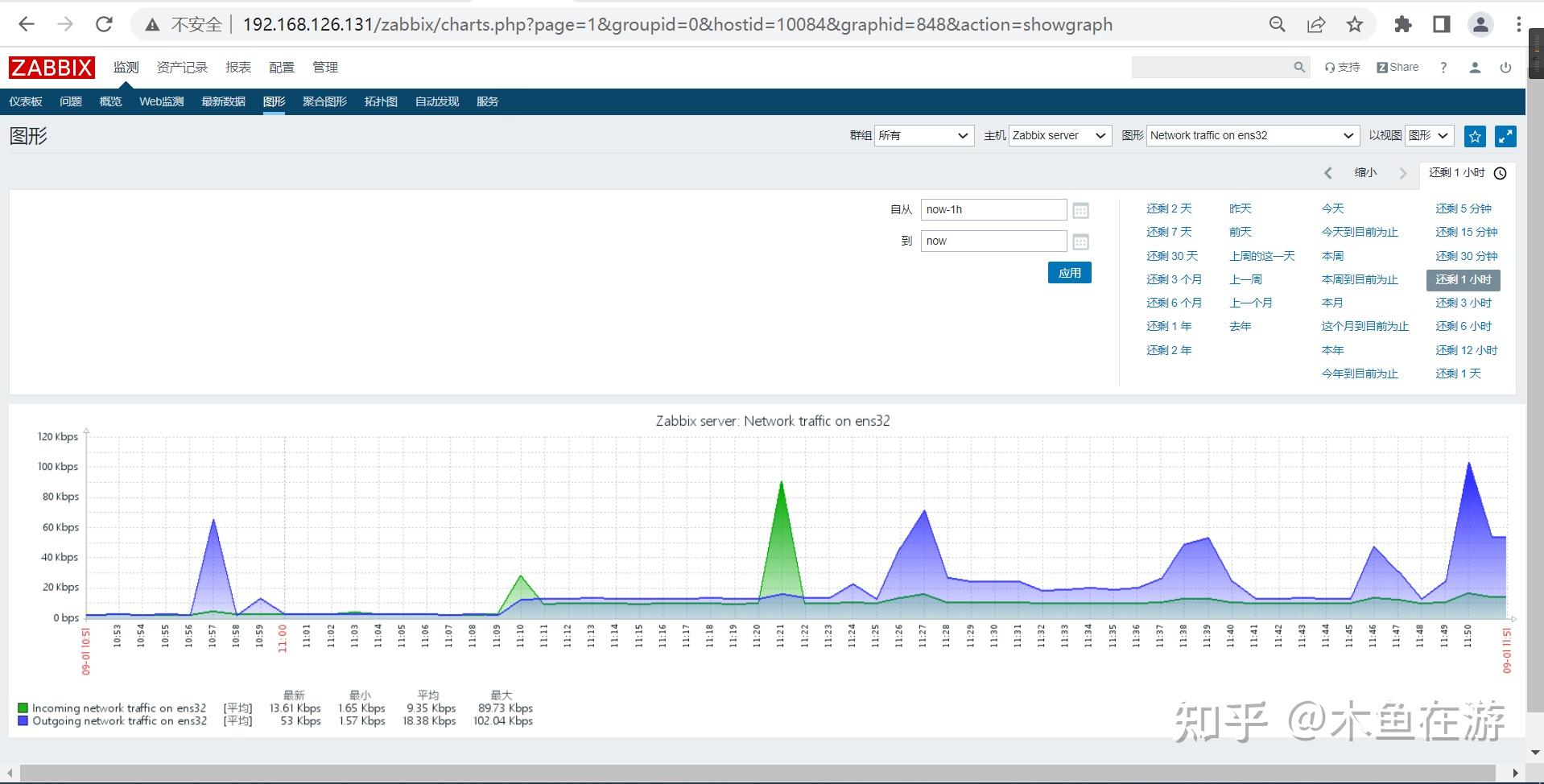This screenshot has height=784, width=1544.
Task: Go to the 拓扑图 submenu
Action: click(x=381, y=101)
